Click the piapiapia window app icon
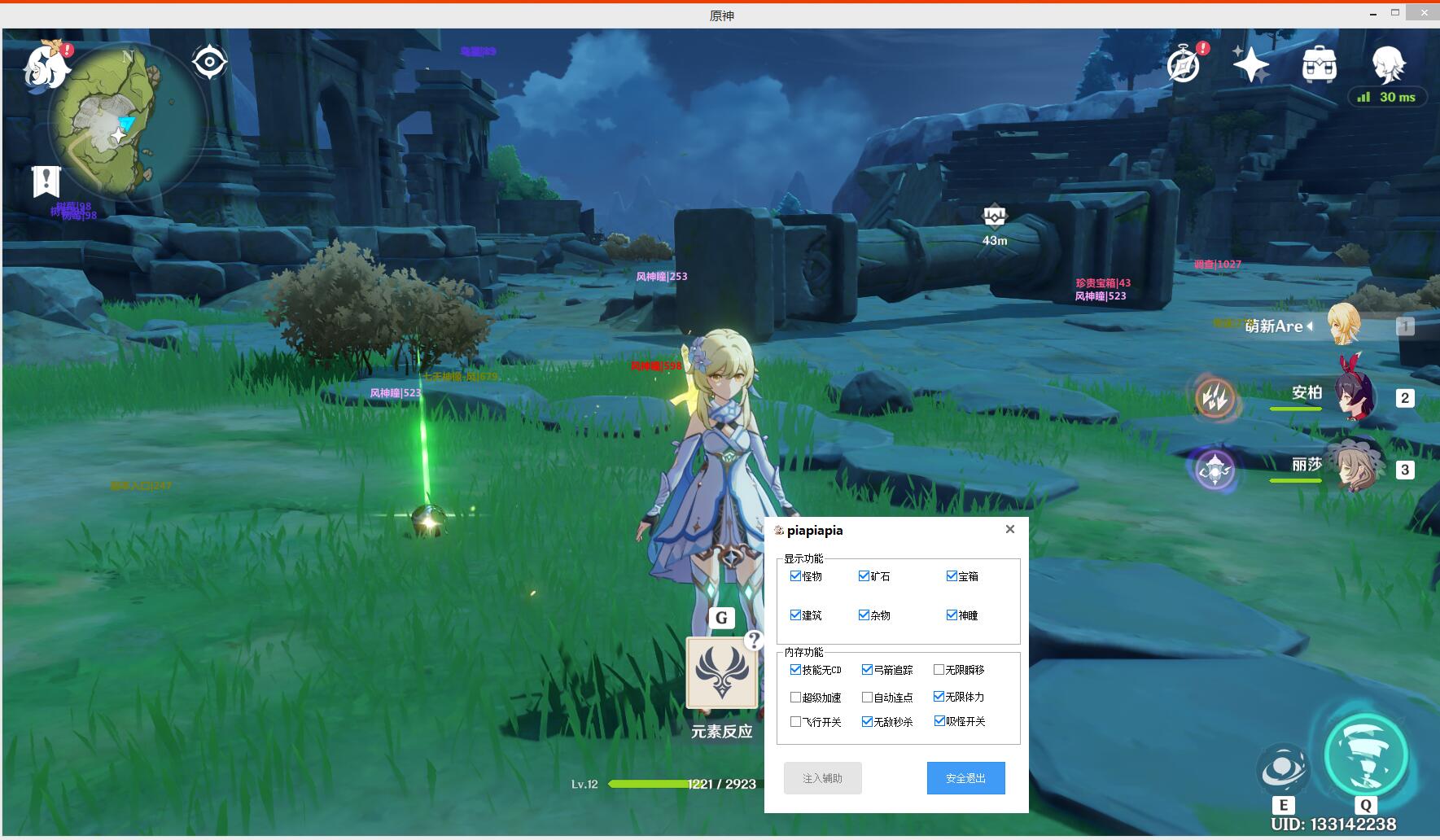The width and height of the screenshot is (1440, 840). point(779,531)
